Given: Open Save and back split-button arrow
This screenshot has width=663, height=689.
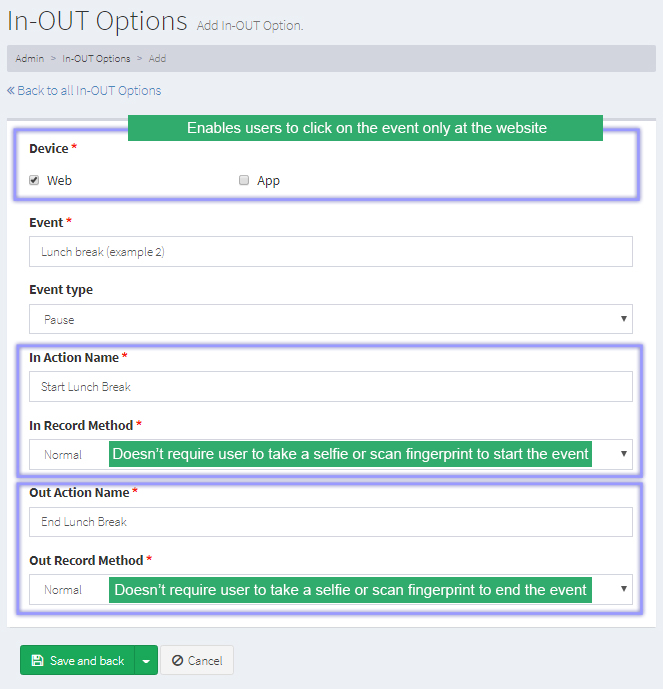Looking at the screenshot, I should pyautogui.click(x=146, y=661).
